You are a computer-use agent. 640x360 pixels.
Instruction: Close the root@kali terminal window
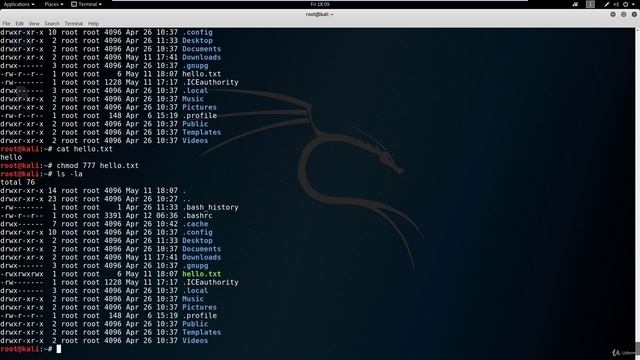634,14
